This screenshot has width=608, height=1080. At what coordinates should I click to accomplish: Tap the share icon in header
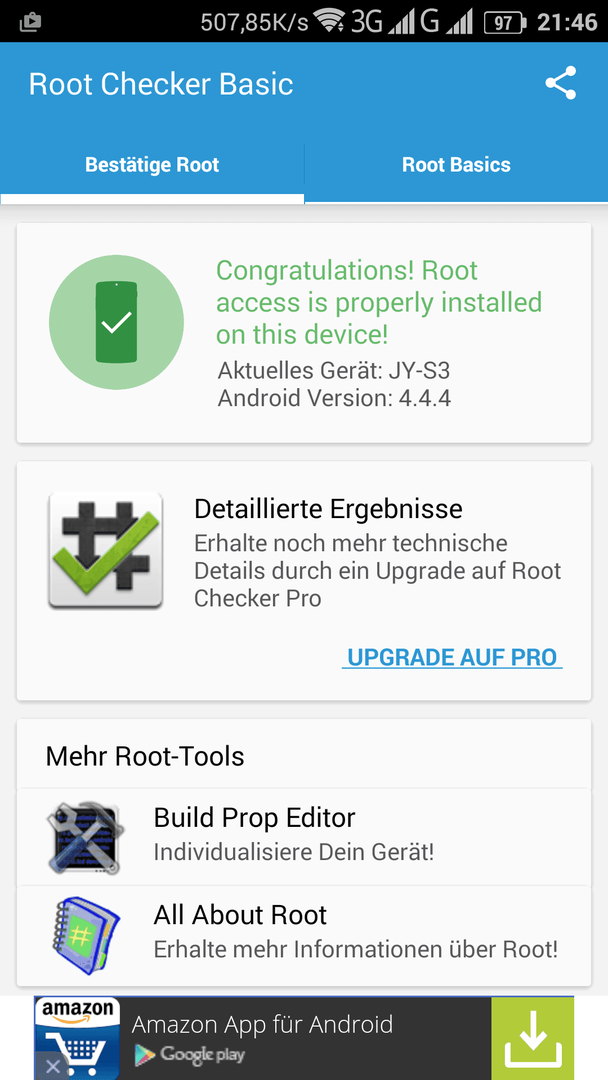560,83
